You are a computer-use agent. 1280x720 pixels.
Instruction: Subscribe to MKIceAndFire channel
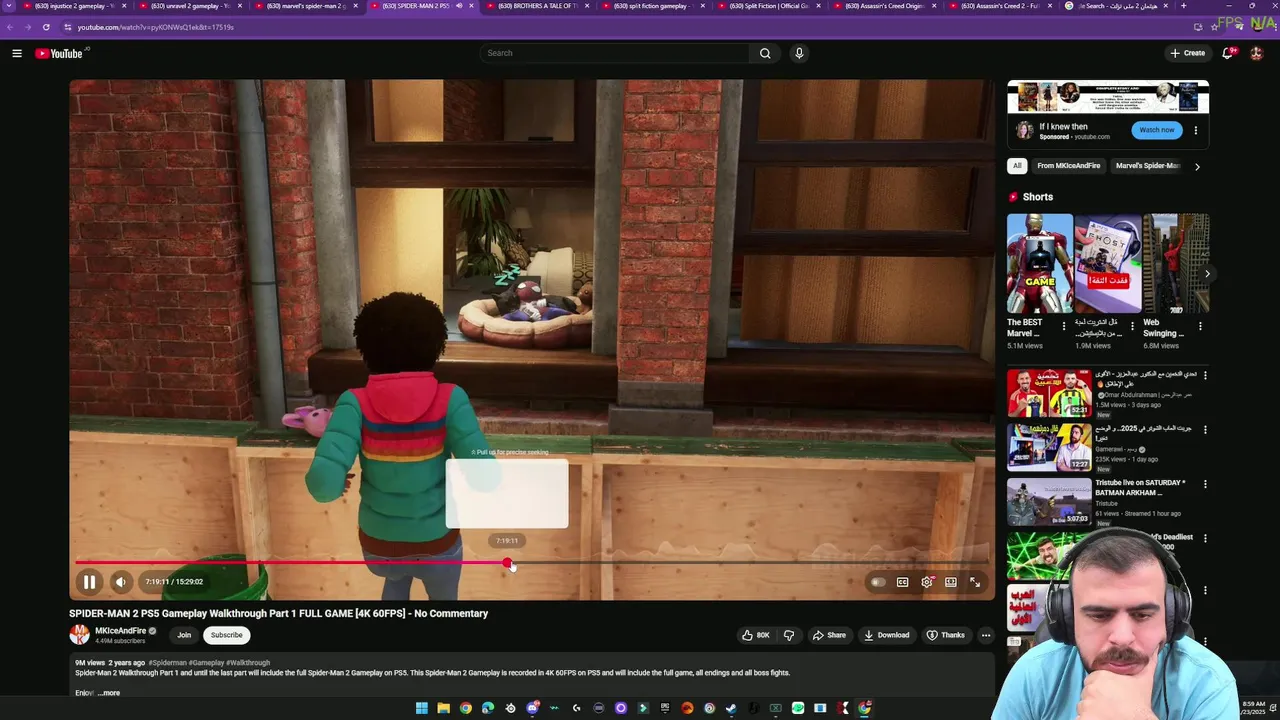coord(226,635)
